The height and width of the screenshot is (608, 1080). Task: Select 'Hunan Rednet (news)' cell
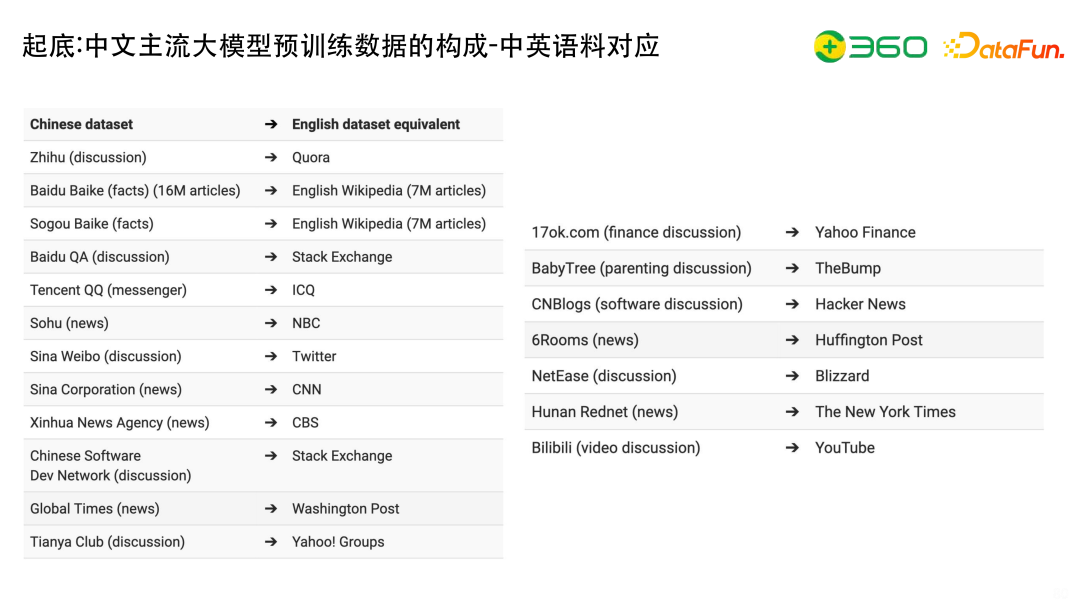[604, 412]
